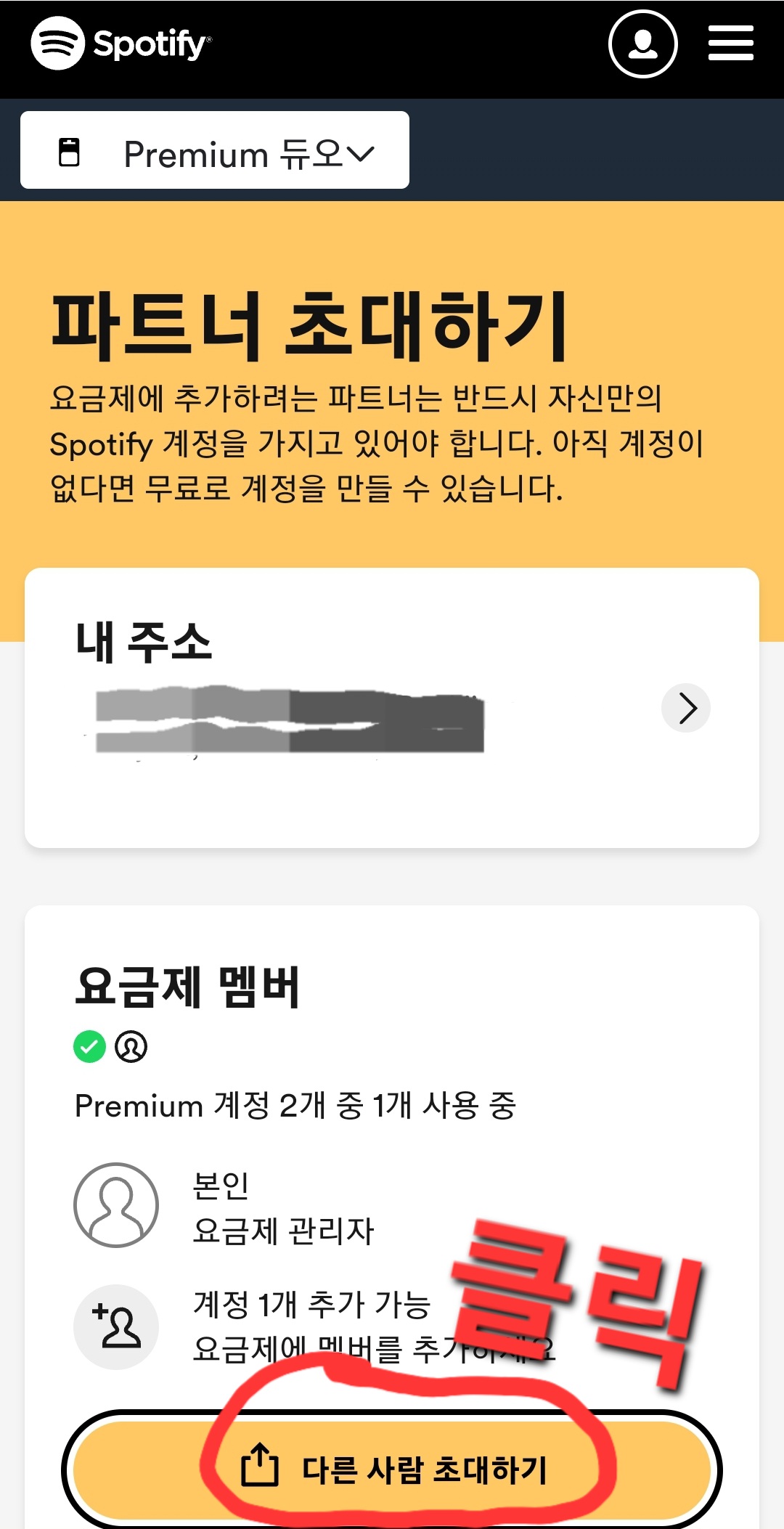
Task: Click the Spotify logo icon
Action: point(57,44)
